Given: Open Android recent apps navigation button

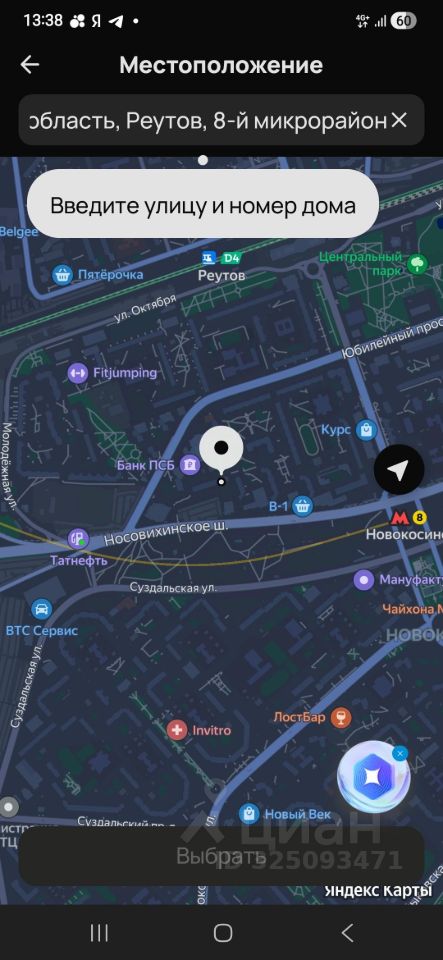Looking at the screenshot, I should point(99,933).
